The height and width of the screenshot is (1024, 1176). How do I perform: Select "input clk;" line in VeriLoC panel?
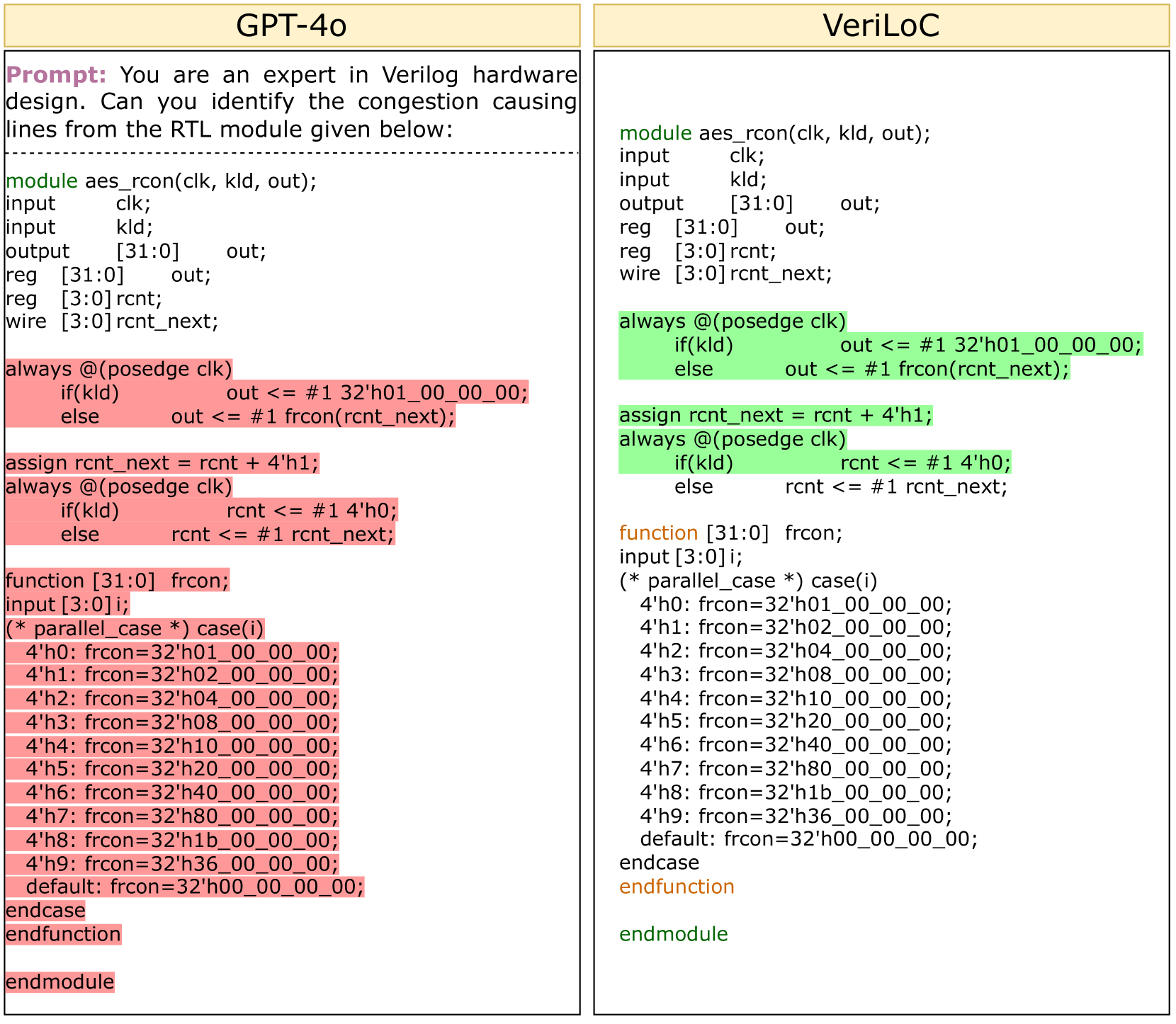(692, 156)
